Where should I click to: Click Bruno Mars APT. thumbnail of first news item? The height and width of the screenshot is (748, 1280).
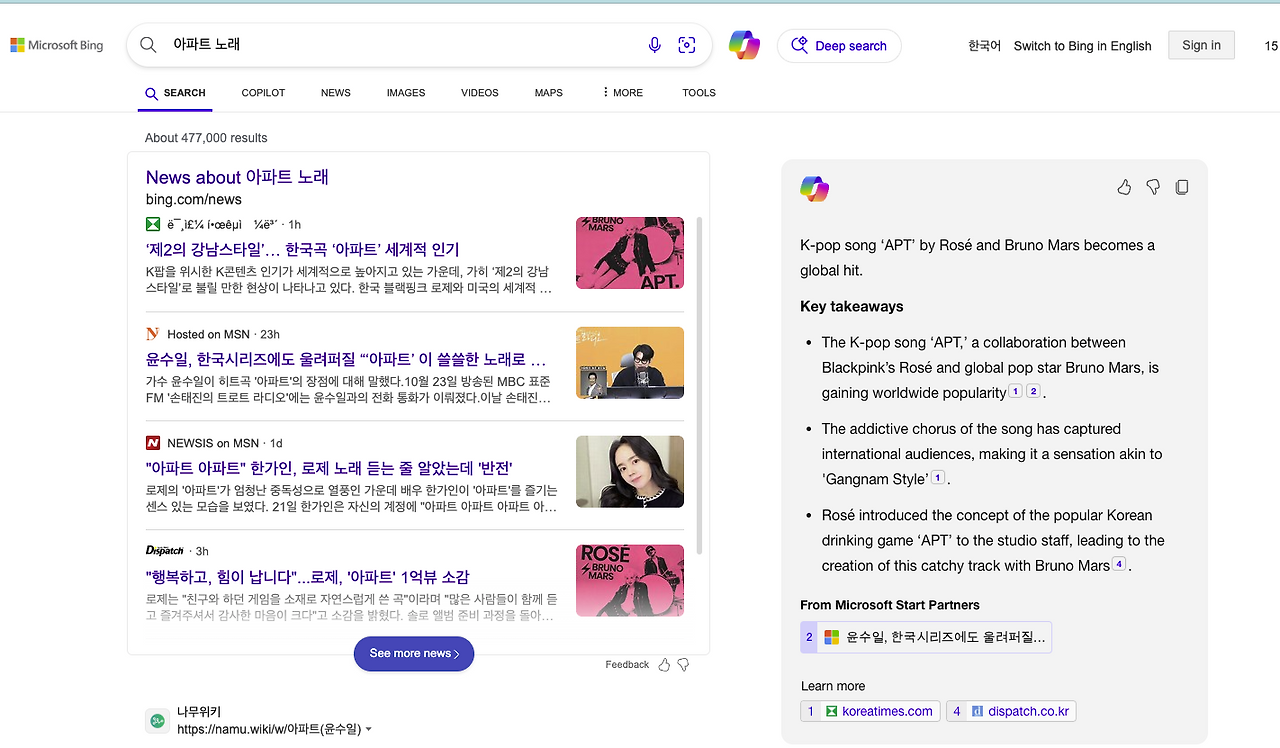click(x=630, y=253)
